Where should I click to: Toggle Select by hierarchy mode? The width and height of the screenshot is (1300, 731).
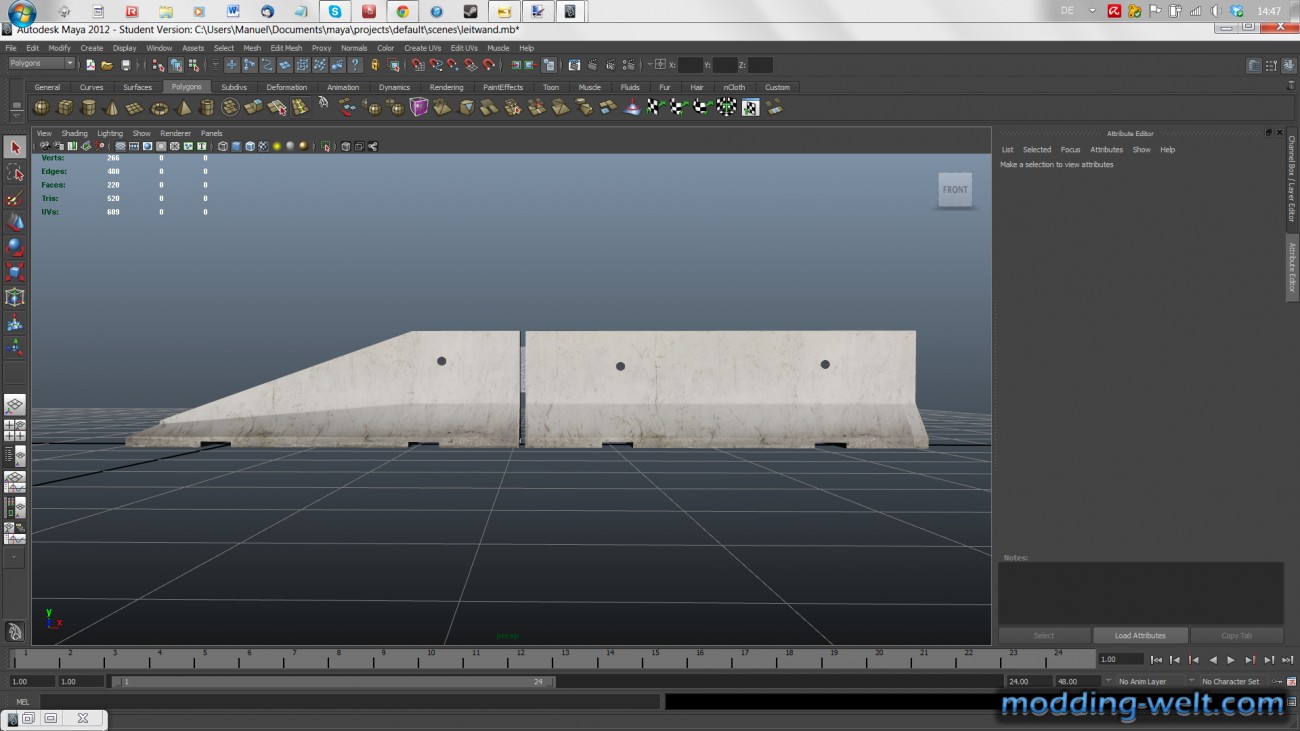[158, 65]
